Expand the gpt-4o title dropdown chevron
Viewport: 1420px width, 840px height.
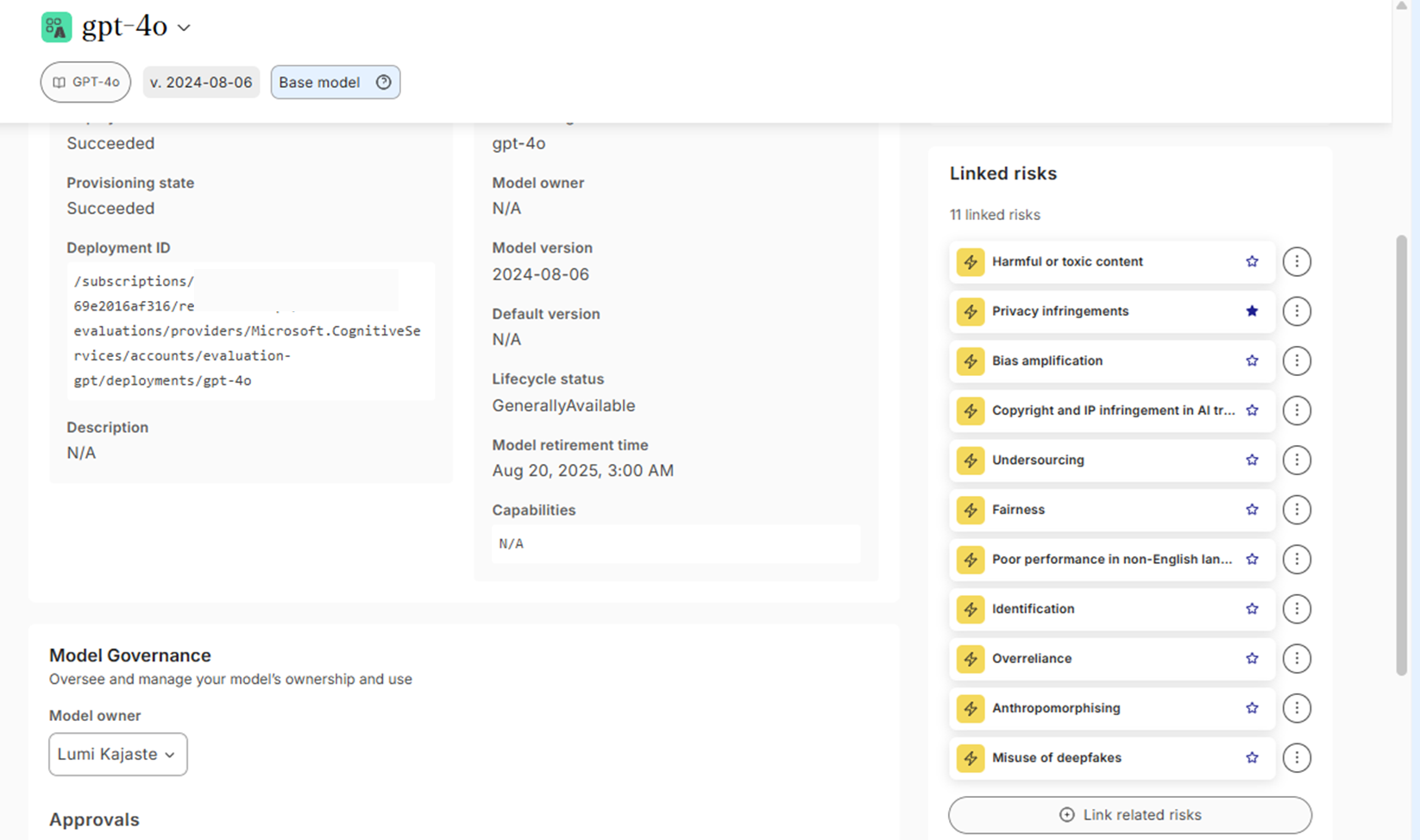tap(184, 28)
